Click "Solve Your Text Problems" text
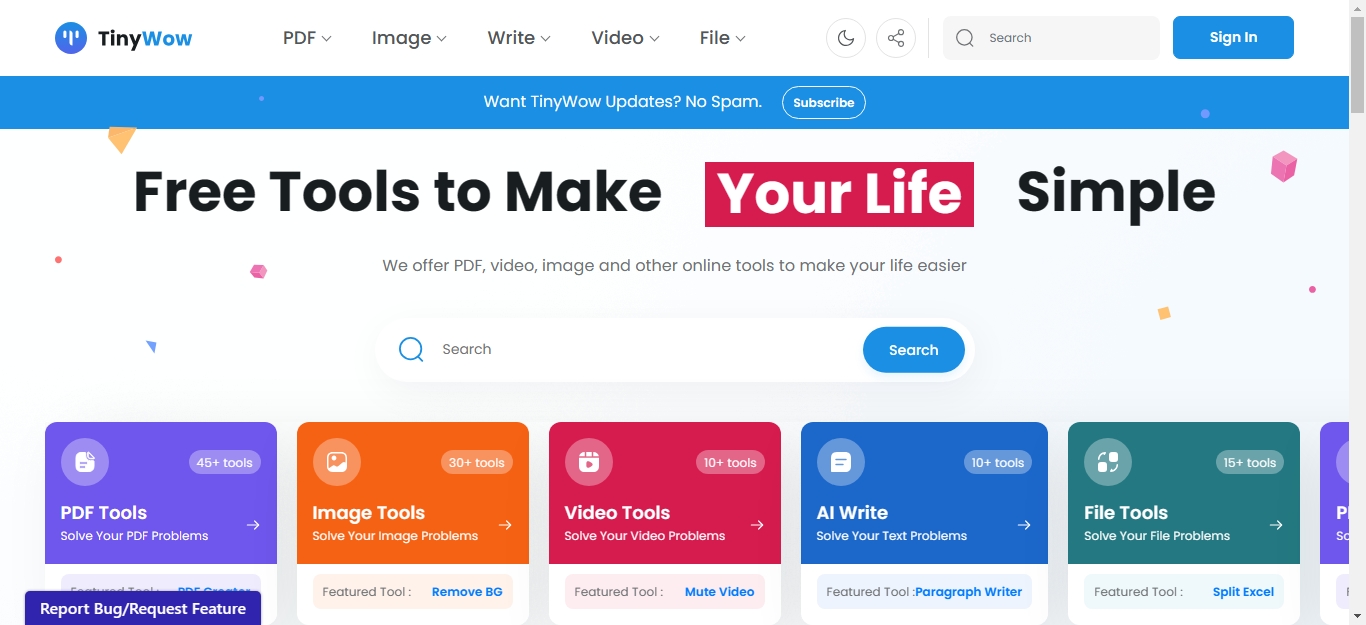 pyautogui.click(x=892, y=536)
